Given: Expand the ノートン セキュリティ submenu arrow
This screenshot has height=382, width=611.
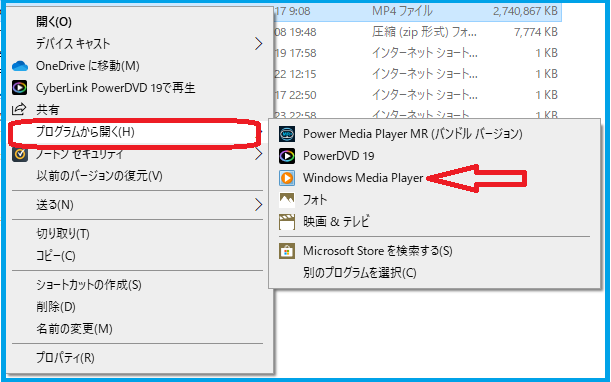Looking at the screenshot, I should coord(258,154).
